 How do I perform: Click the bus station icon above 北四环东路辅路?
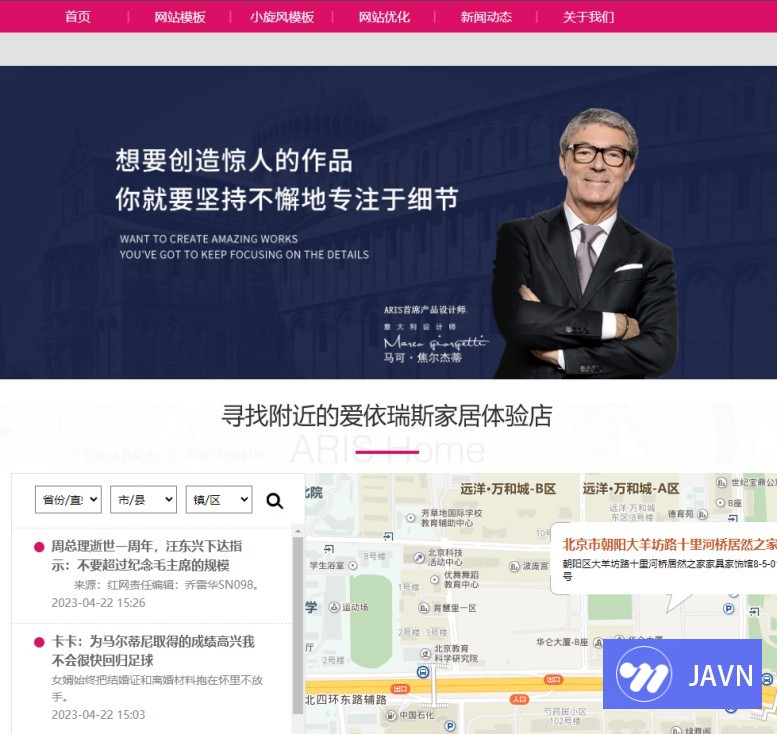click(423, 672)
